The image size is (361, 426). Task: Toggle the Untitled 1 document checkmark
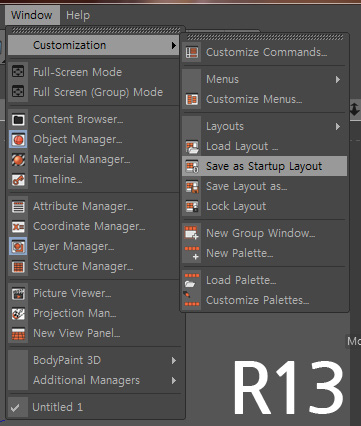[15, 407]
